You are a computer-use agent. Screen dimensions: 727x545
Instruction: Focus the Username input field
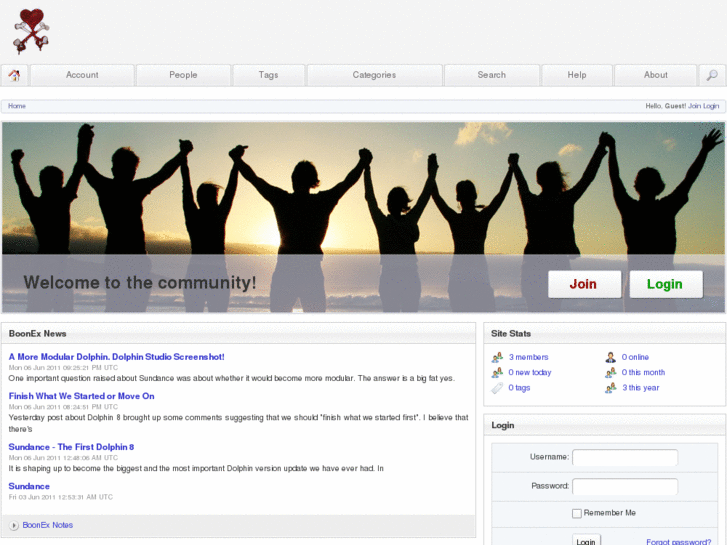pyautogui.click(x=624, y=457)
